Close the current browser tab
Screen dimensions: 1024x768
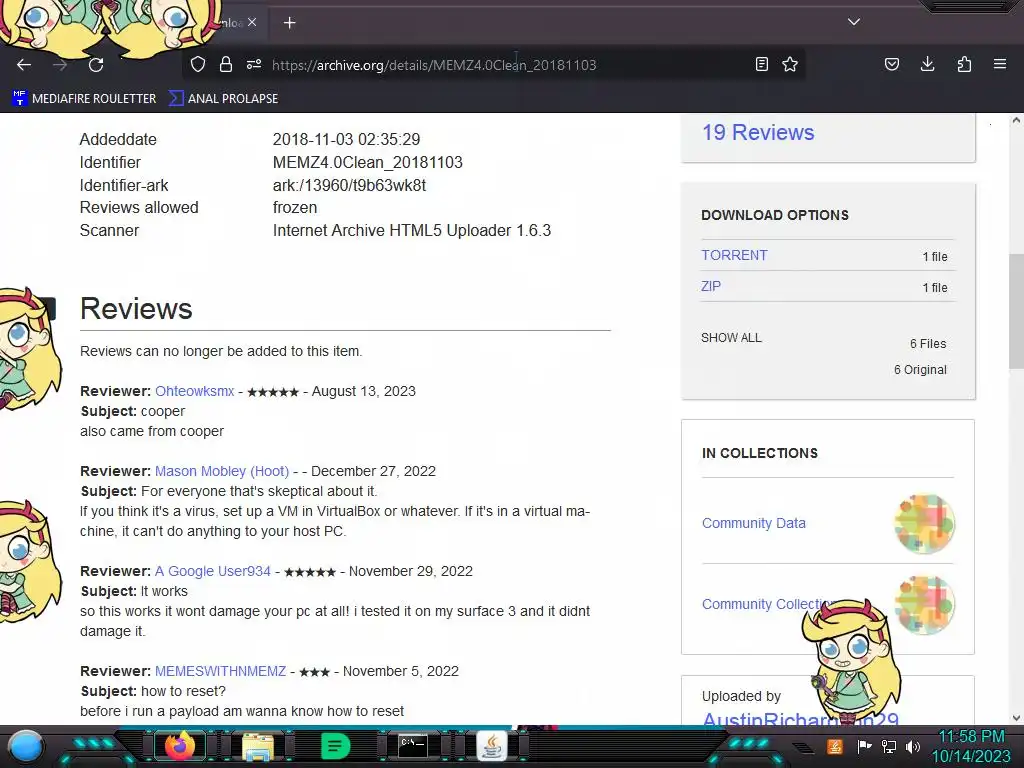point(252,22)
